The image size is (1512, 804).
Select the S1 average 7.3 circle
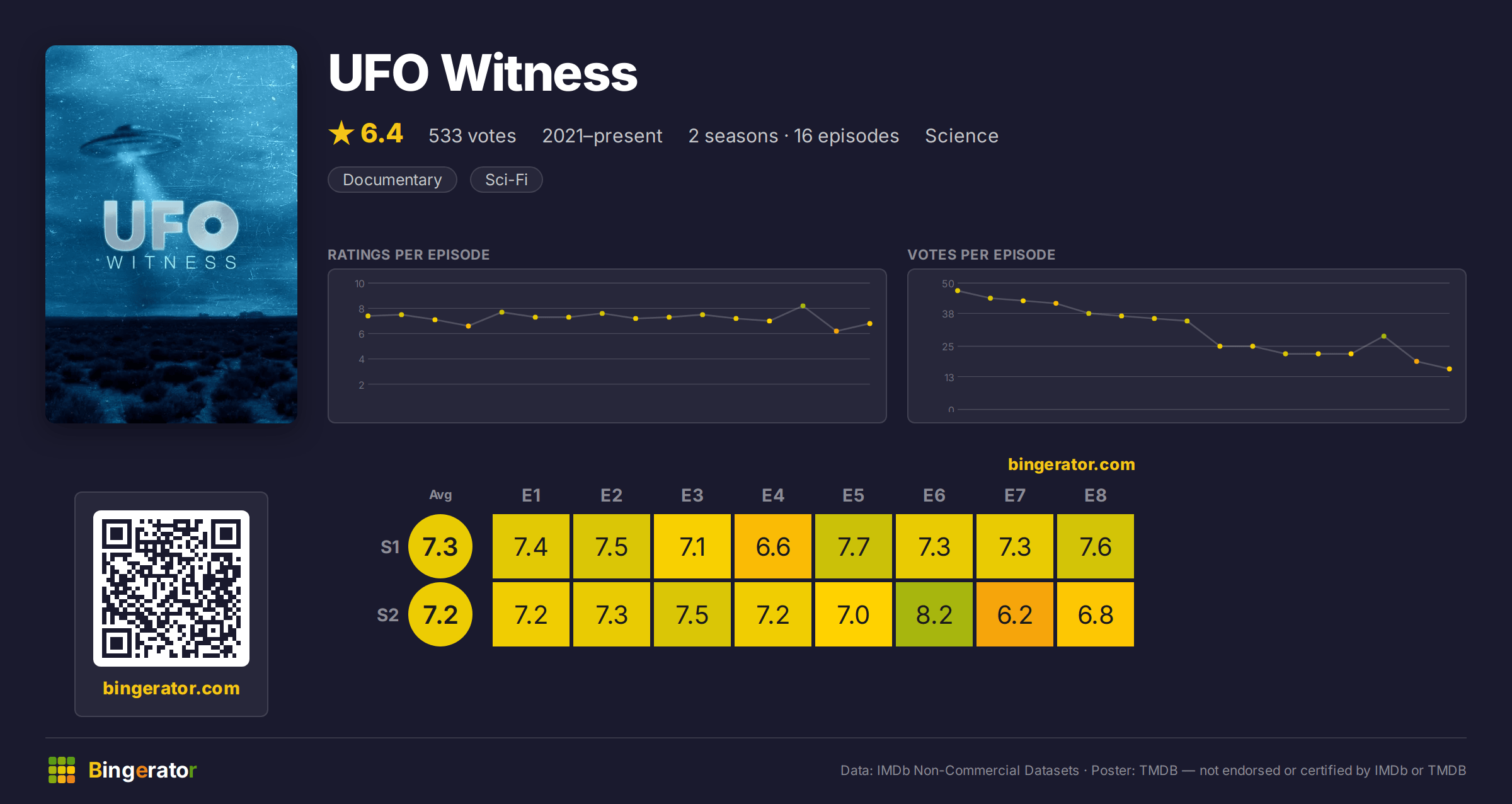pyautogui.click(x=440, y=546)
